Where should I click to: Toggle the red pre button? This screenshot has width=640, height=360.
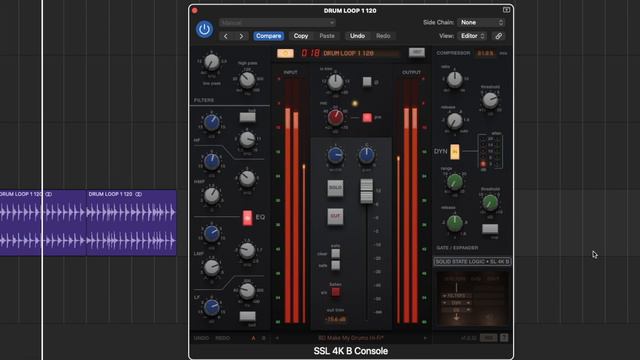coord(367,118)
